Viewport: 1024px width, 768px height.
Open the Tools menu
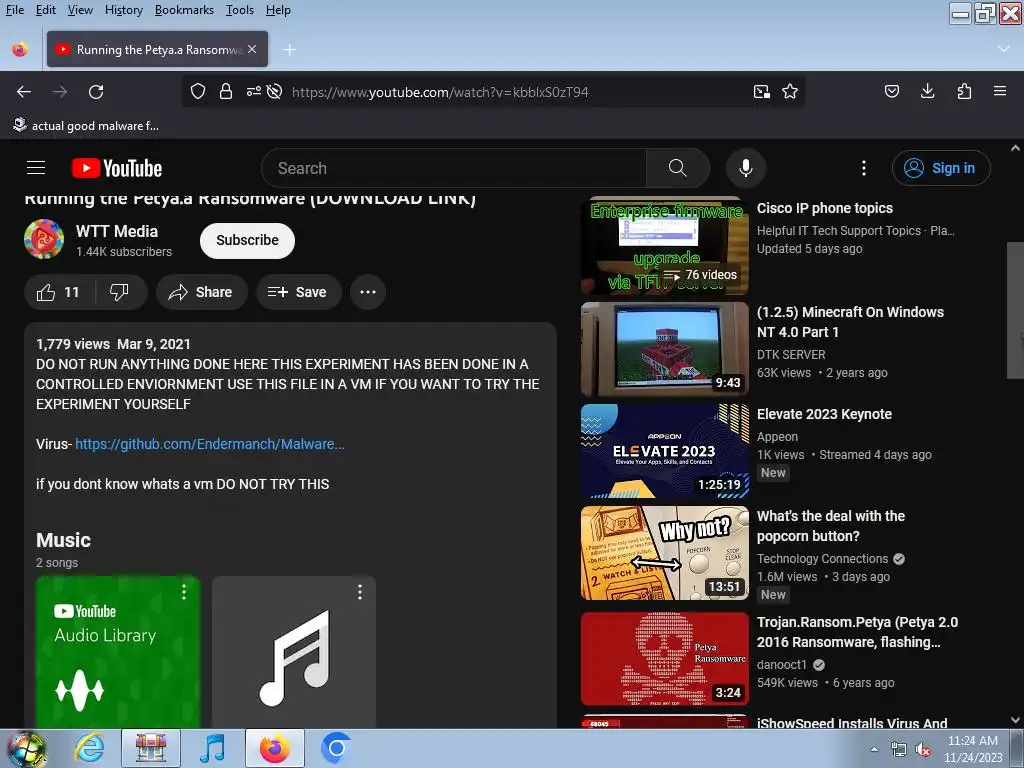(x=240, y=10)
